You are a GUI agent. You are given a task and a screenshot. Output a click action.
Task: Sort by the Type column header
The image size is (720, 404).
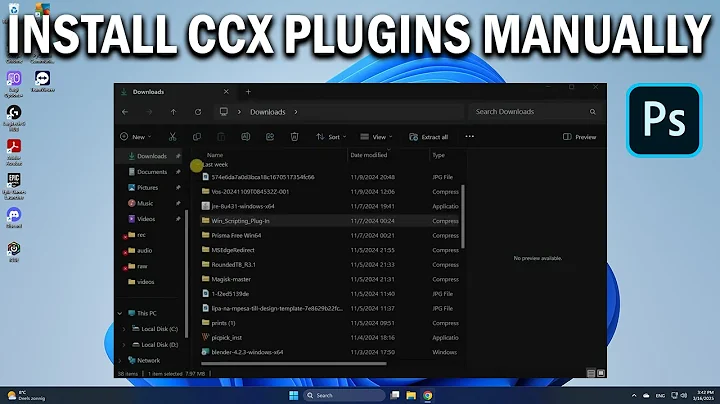coord(439,155)
